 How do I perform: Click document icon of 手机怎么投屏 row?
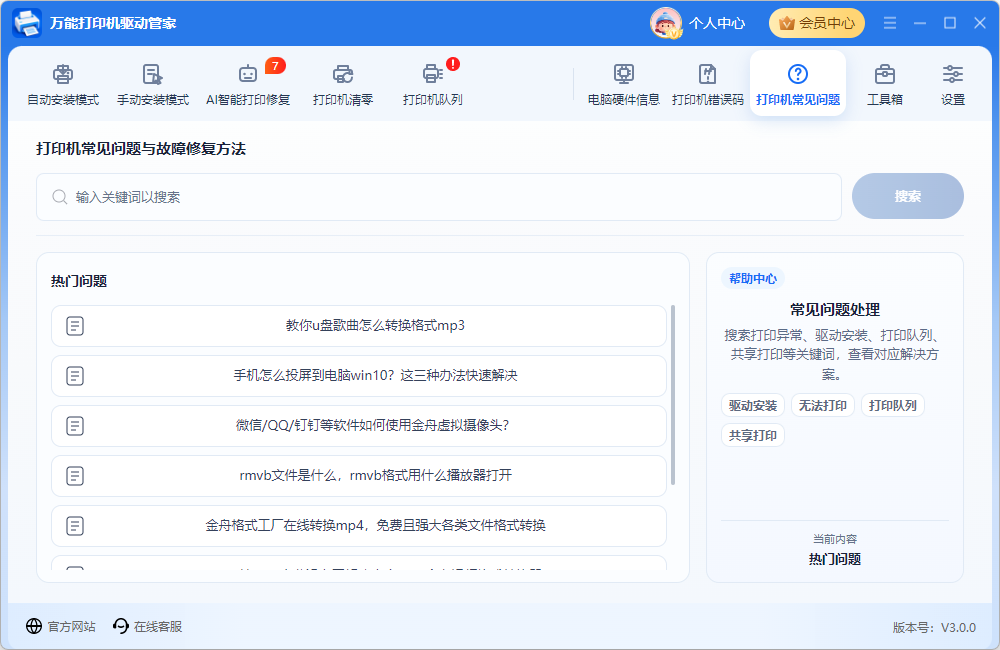click(x=75, y=376)
